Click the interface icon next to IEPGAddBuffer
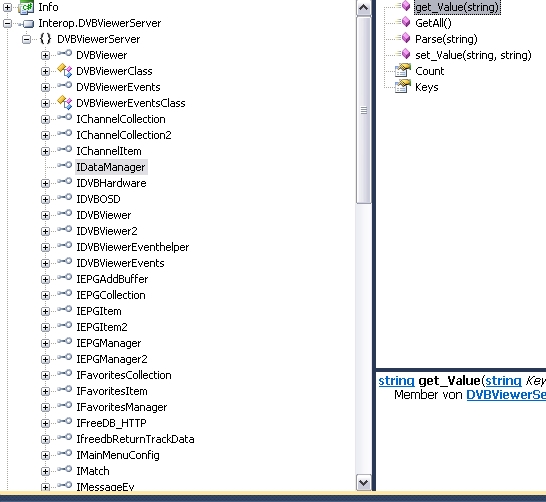The width and height of the screenshot is (546, 502). (x=65, y=277)
